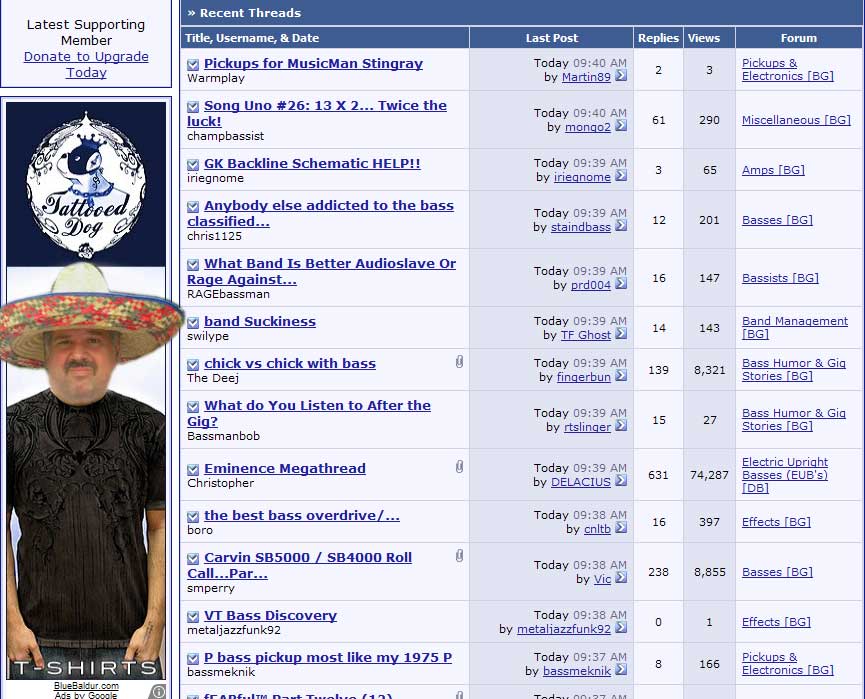
Task: Go to last post arrow next to staindbass
Action: click(x=621, y=226)
